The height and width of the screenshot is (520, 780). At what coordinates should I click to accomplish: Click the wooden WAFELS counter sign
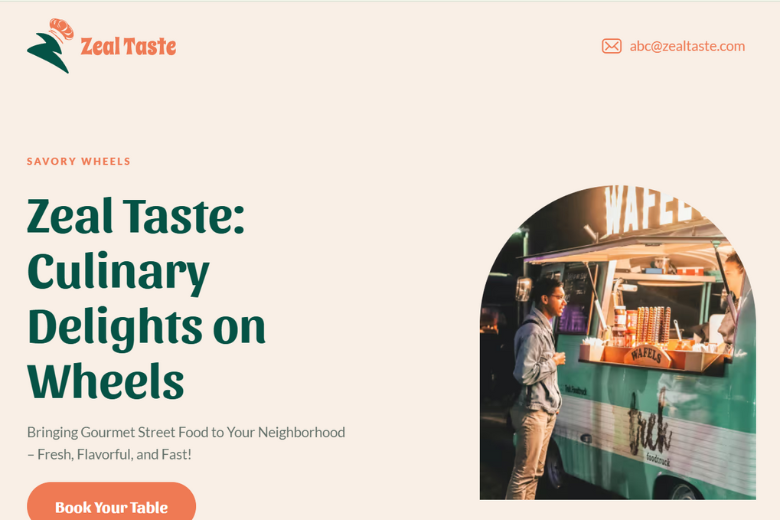tap(646, 355)
